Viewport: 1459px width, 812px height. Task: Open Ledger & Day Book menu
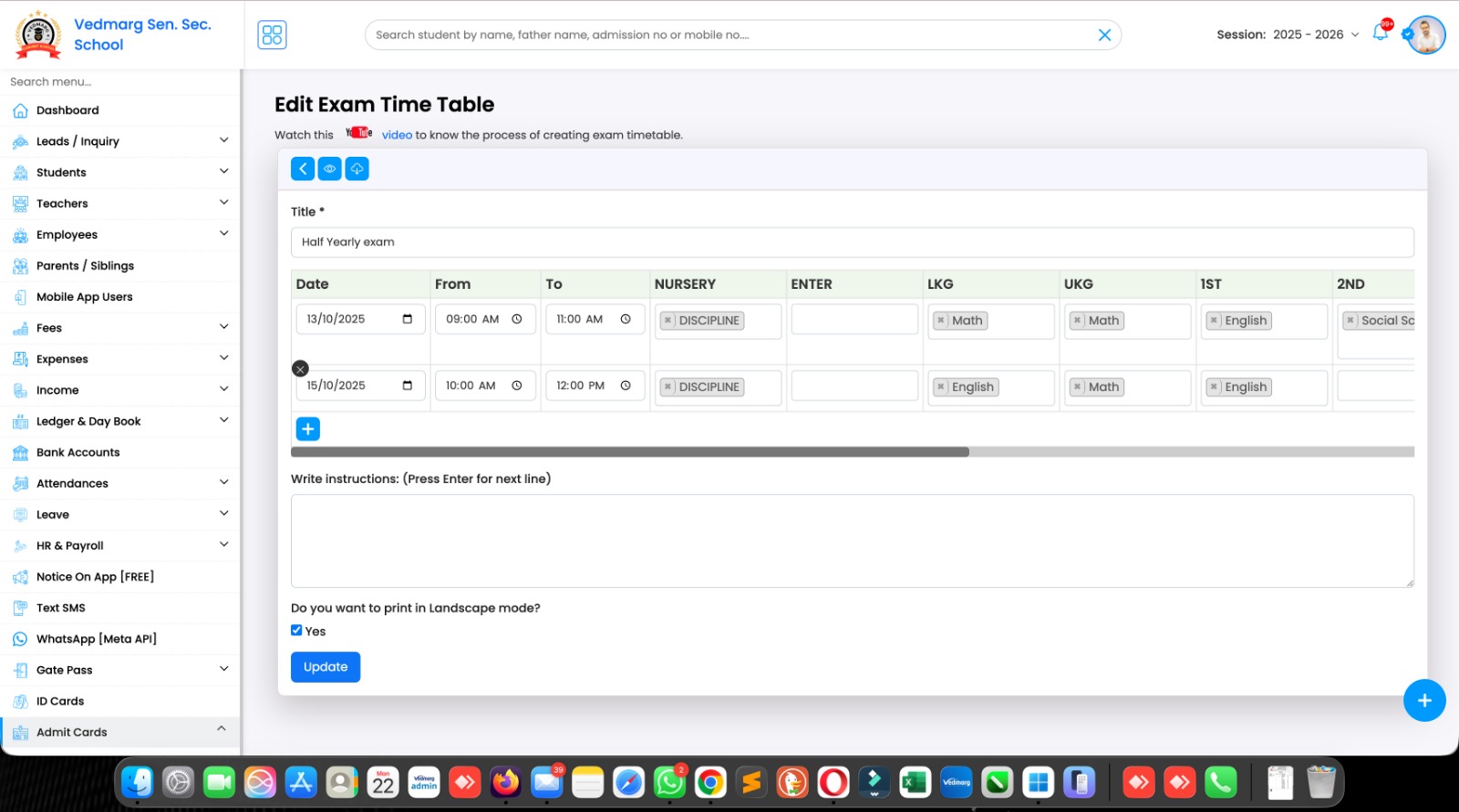(120, 421)
